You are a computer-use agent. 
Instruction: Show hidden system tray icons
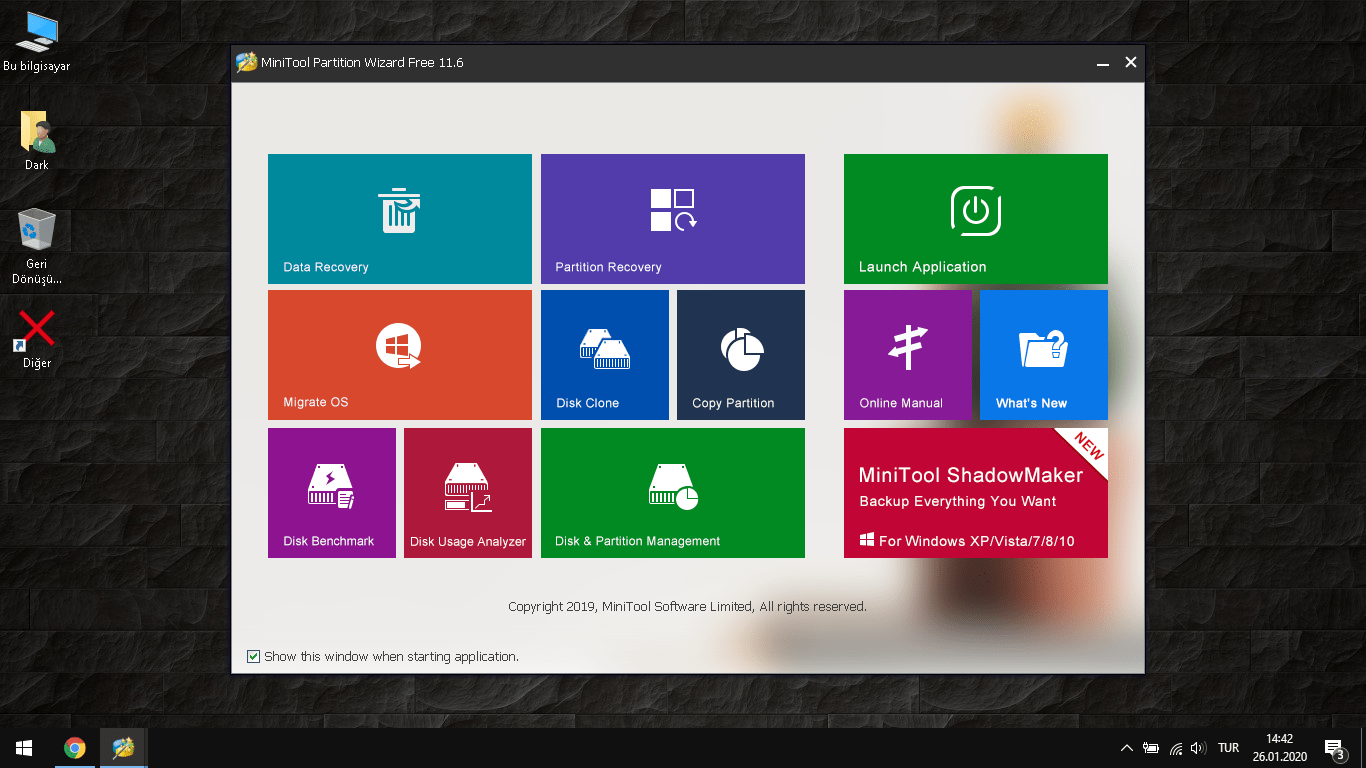click(x=1127, y=748)
